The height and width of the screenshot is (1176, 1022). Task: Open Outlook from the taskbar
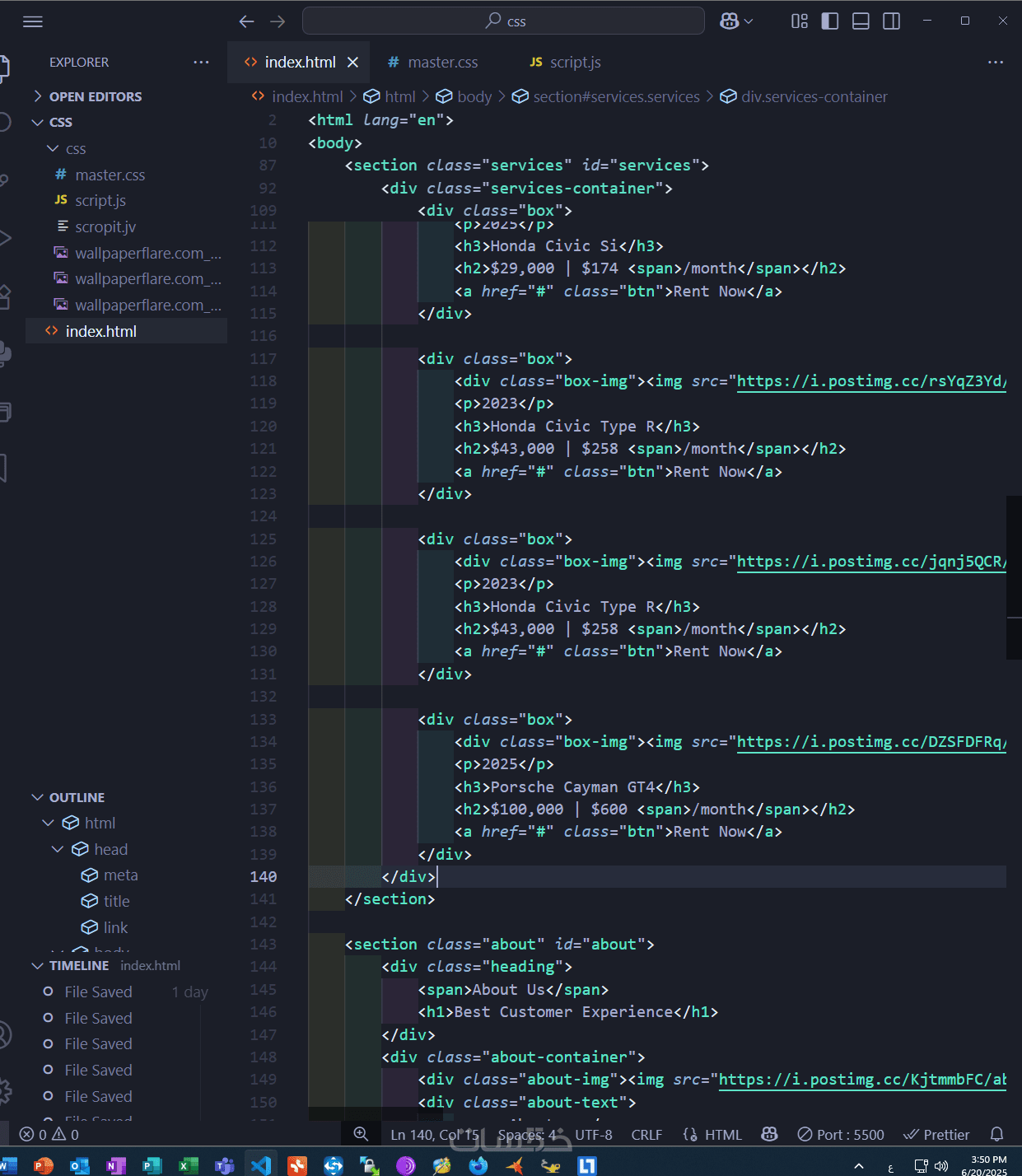tap(80, 1165)
